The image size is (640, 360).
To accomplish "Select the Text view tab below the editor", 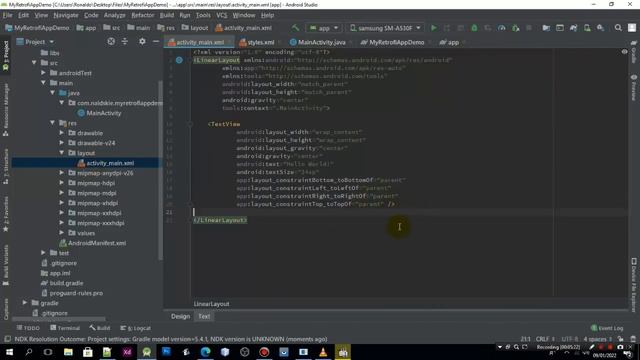I will [204, 316].
